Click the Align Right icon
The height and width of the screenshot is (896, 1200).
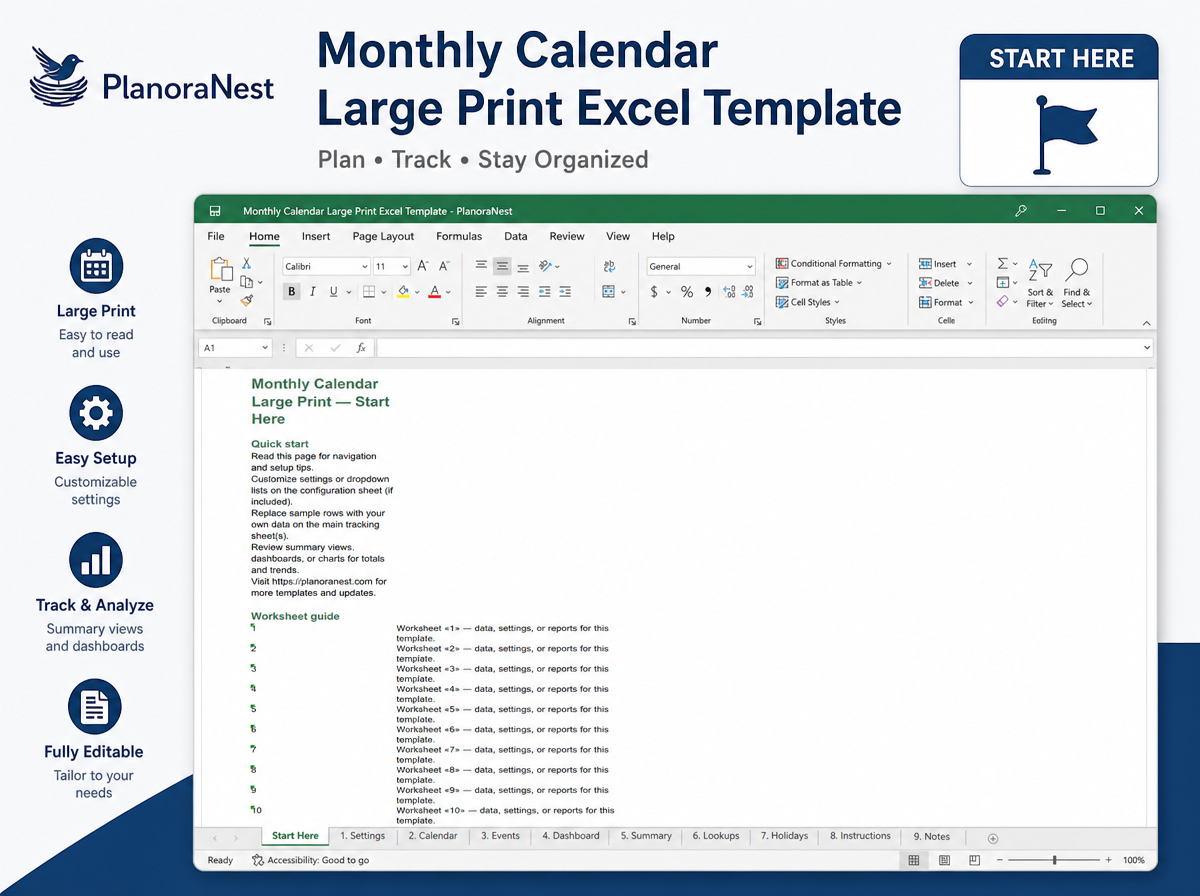(523, 292)
